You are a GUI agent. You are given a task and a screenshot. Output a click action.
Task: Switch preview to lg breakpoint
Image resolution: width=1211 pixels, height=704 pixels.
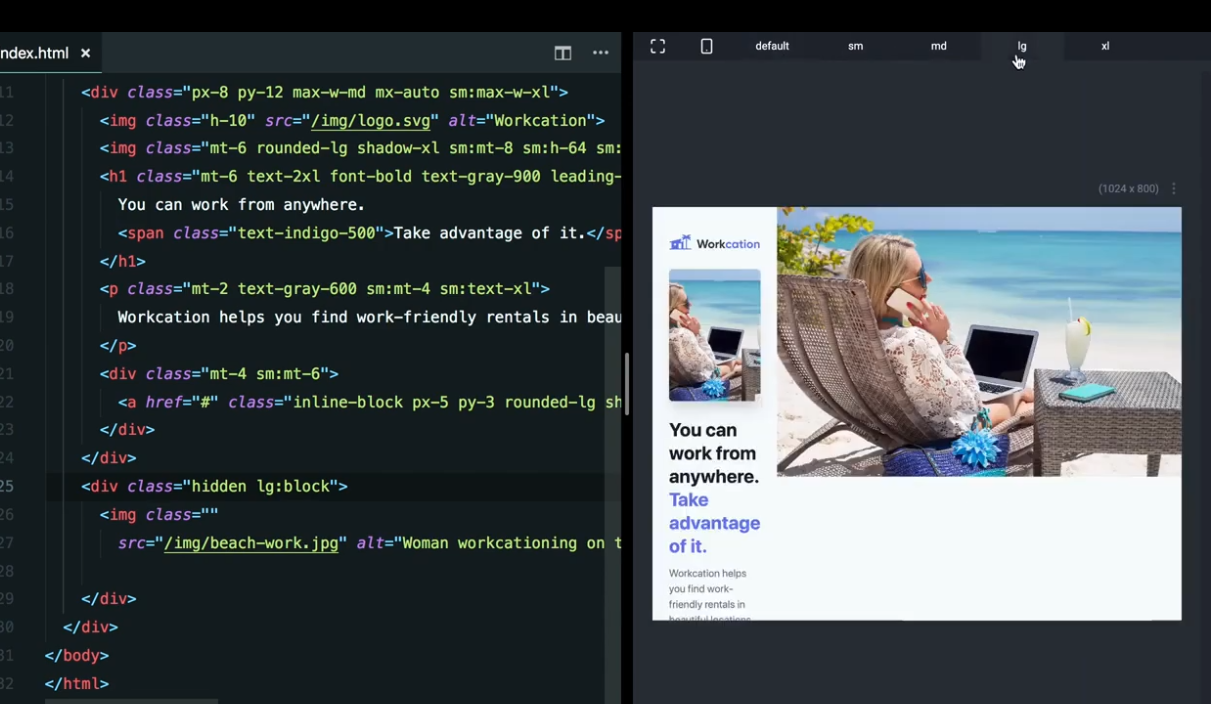tap(1022, 46)
